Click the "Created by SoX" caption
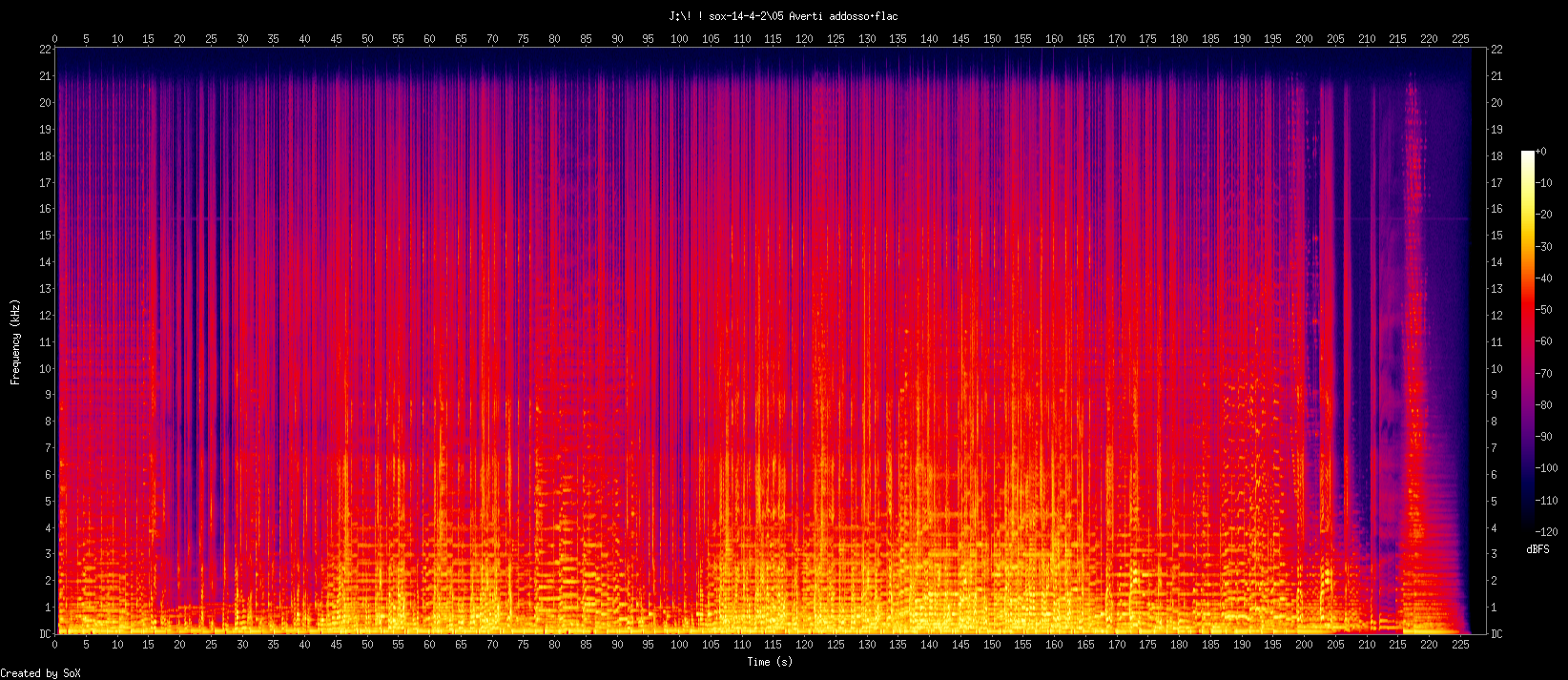This screenshot has height=680, width=1568. coord(41,673)
